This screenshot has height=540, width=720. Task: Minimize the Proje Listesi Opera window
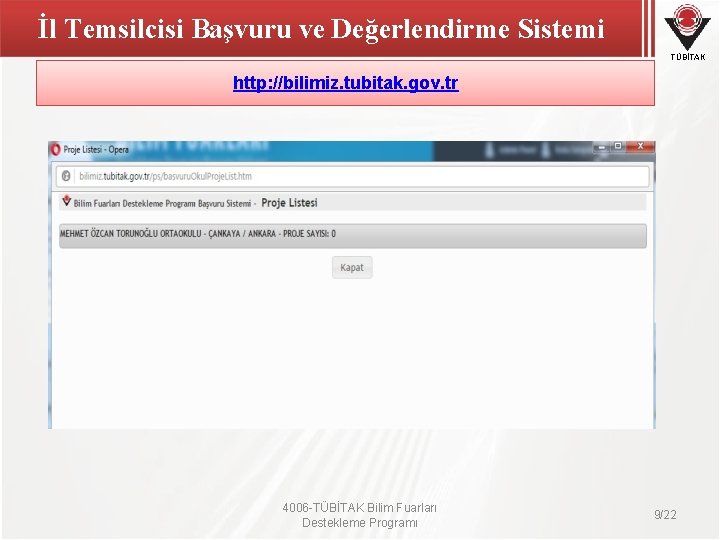[602, 147]
